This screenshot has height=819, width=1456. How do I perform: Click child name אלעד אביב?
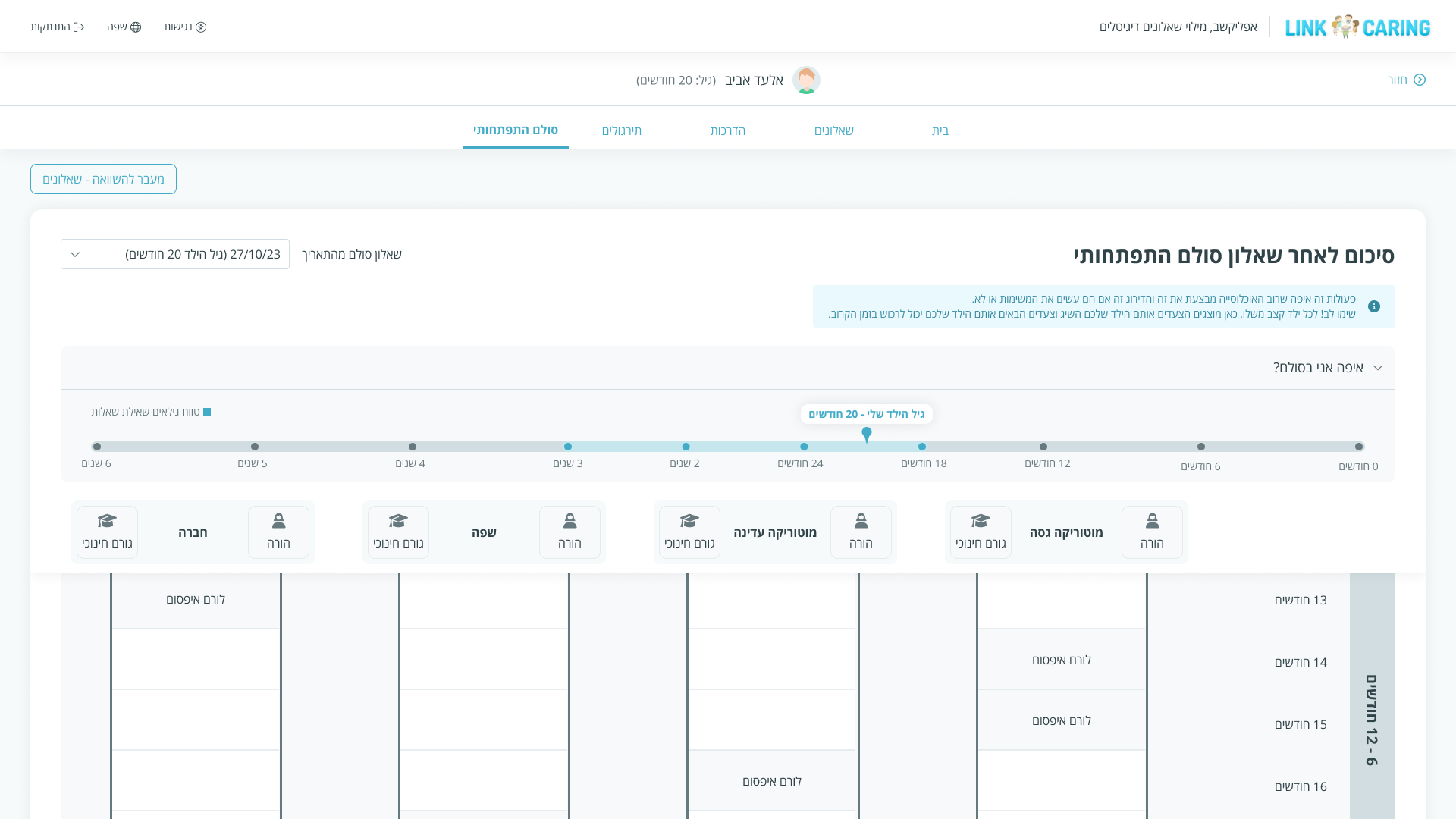pos(754,80)
